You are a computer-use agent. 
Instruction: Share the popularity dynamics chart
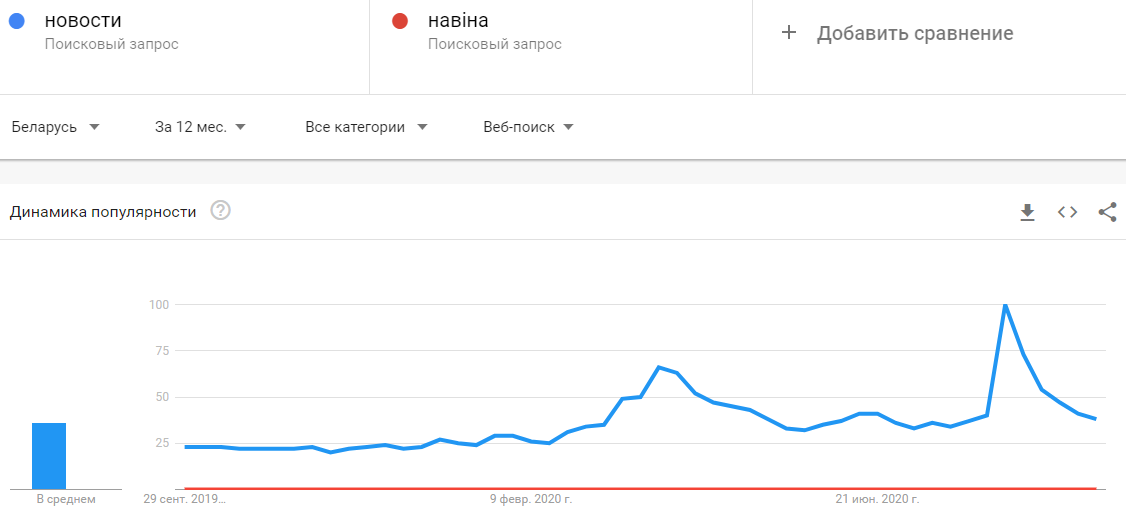click(1107, 212)
